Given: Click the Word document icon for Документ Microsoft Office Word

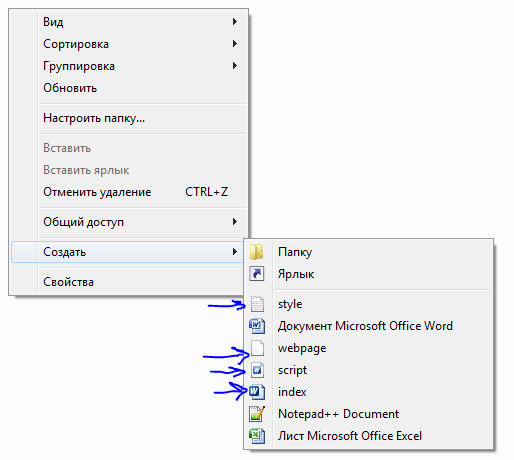Looking at the screenshot, I should point(257,326).
